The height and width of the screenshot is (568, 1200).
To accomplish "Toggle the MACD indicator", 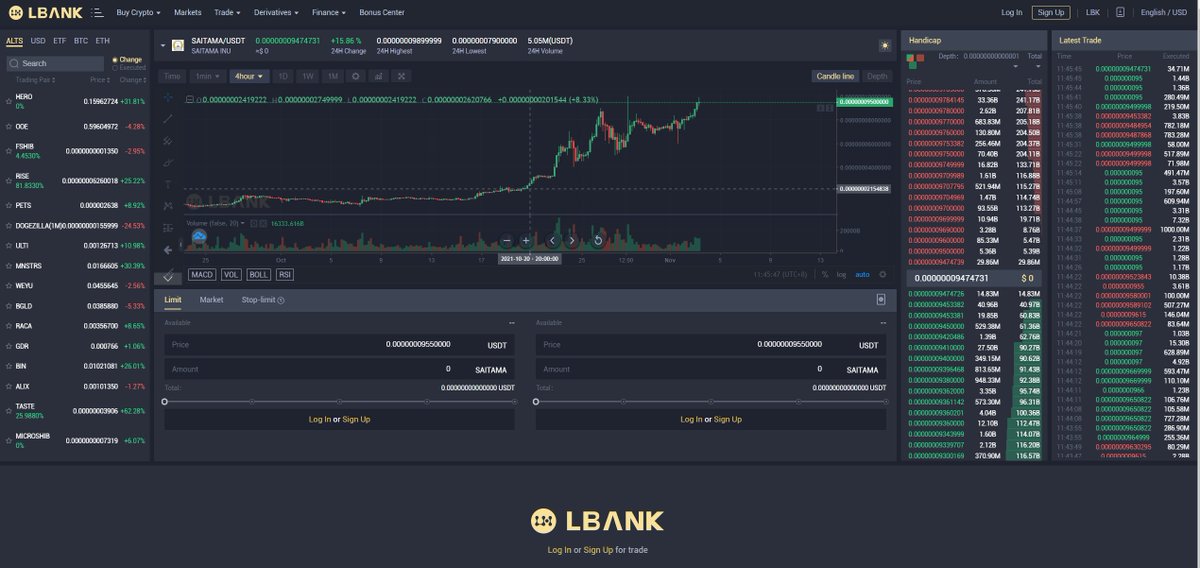I will tap(202, 274).
